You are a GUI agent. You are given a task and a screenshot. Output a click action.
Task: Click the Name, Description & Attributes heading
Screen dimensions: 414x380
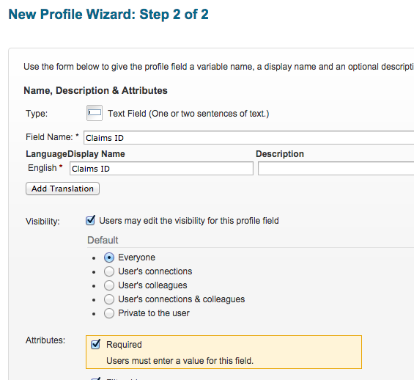tap(95, 91)
